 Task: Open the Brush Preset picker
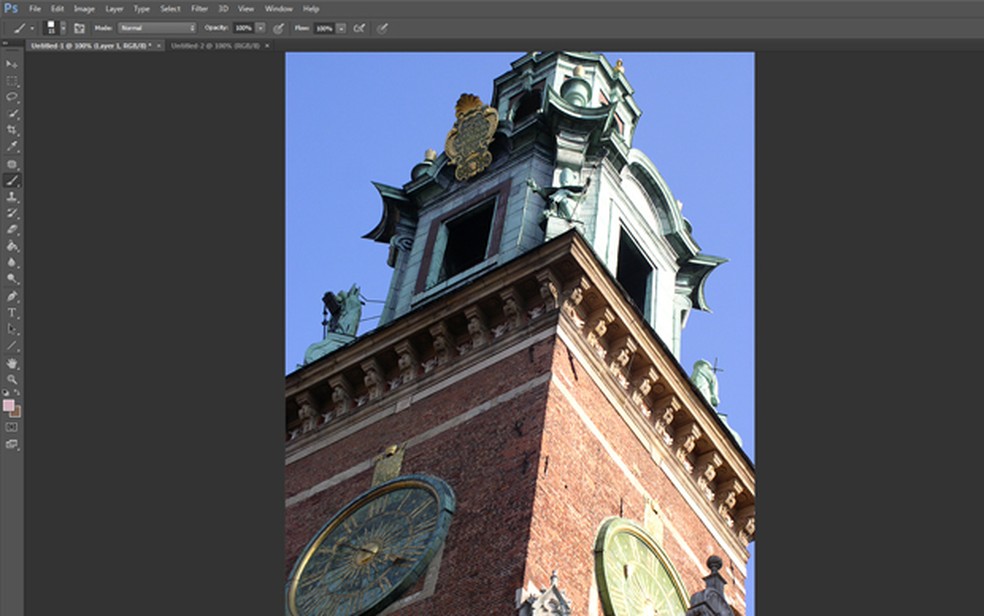(54, 28)
